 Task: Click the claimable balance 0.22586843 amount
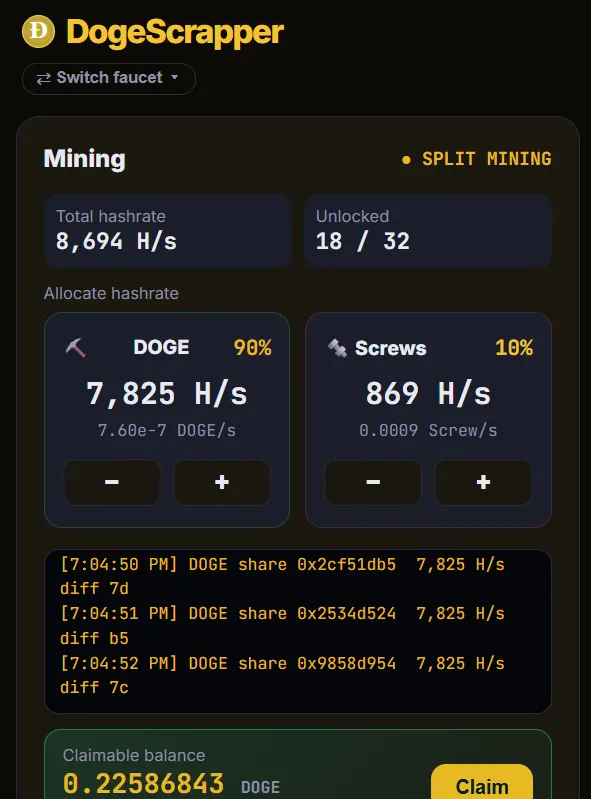(x=143, y=783)
